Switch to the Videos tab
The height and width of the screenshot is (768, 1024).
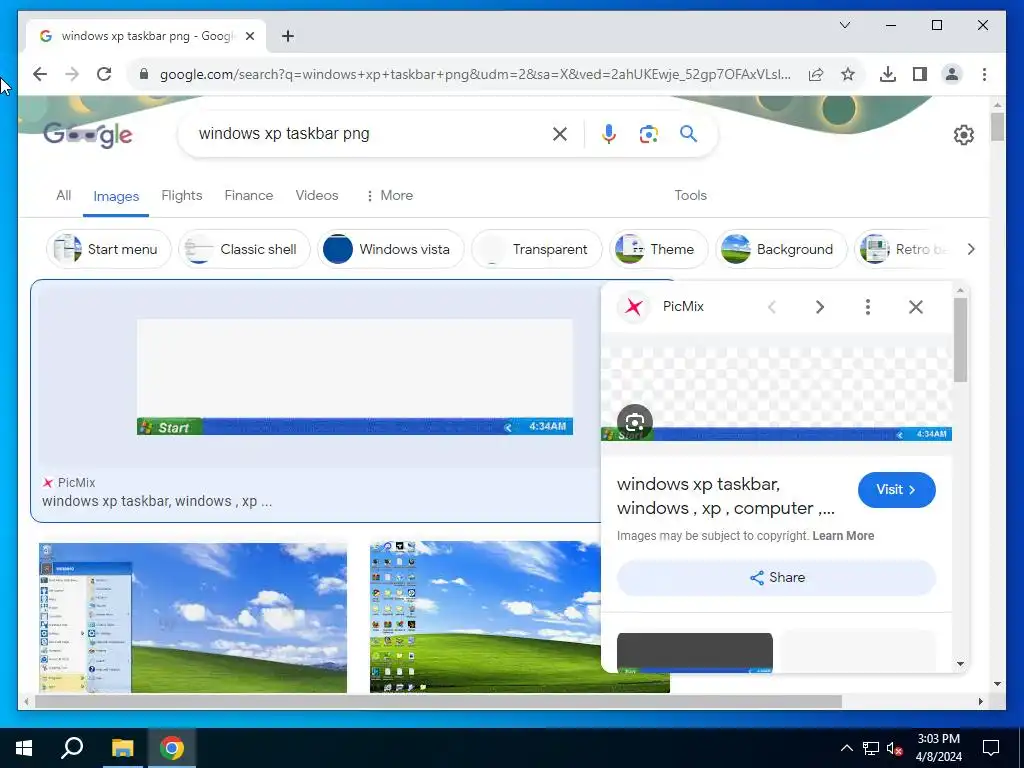click(x=317, y=195)
